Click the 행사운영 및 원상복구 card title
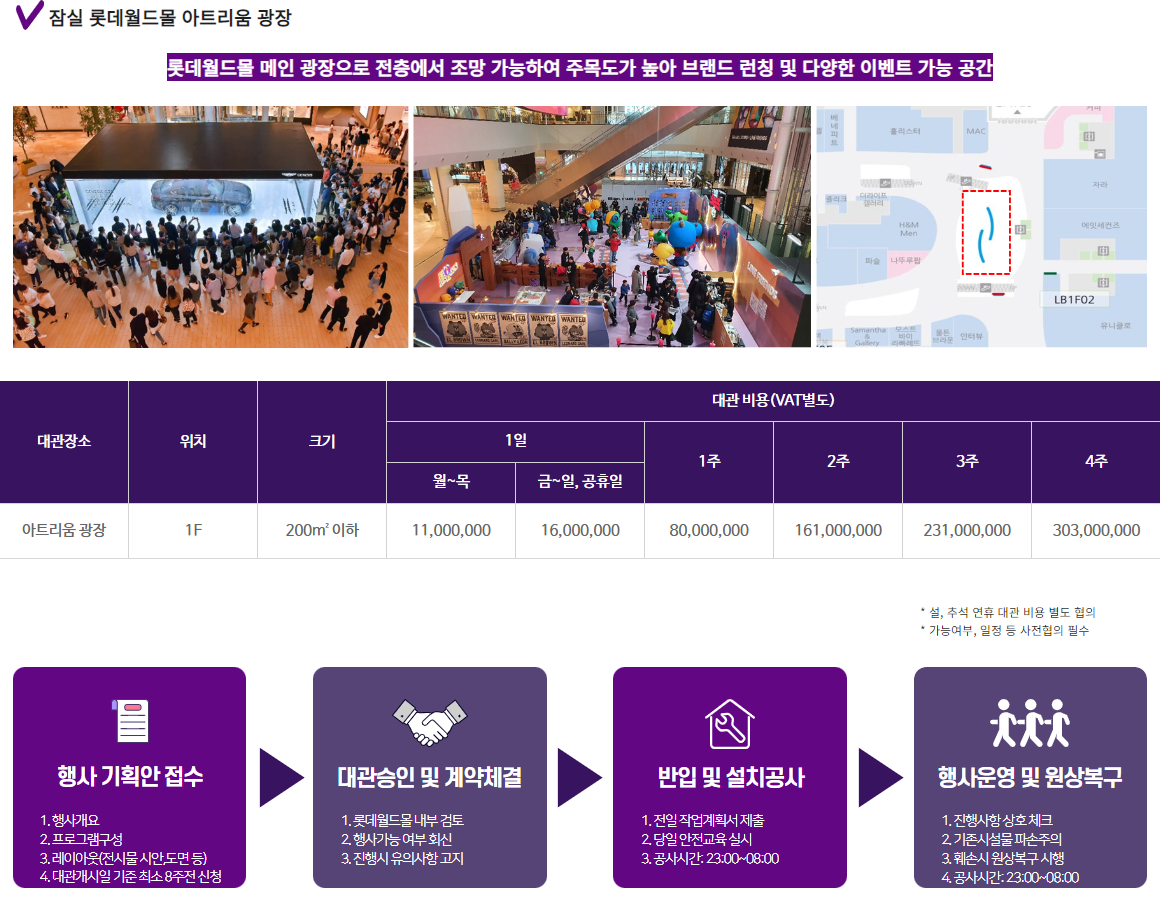This screenshot has height=900, width=1160. (x=1030, y=777)
